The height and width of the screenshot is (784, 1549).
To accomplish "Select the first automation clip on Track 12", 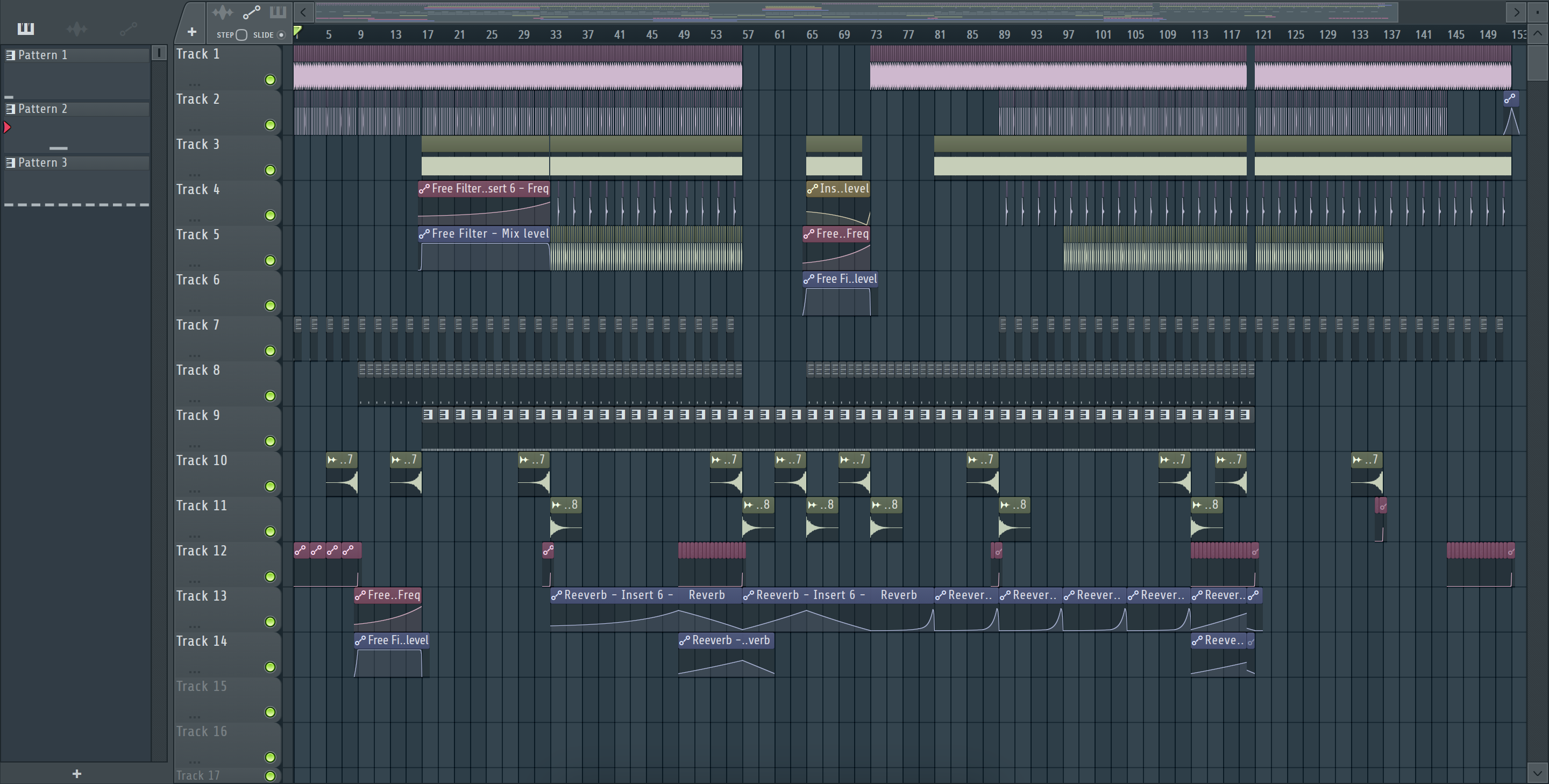I will (x=301, y=564).
